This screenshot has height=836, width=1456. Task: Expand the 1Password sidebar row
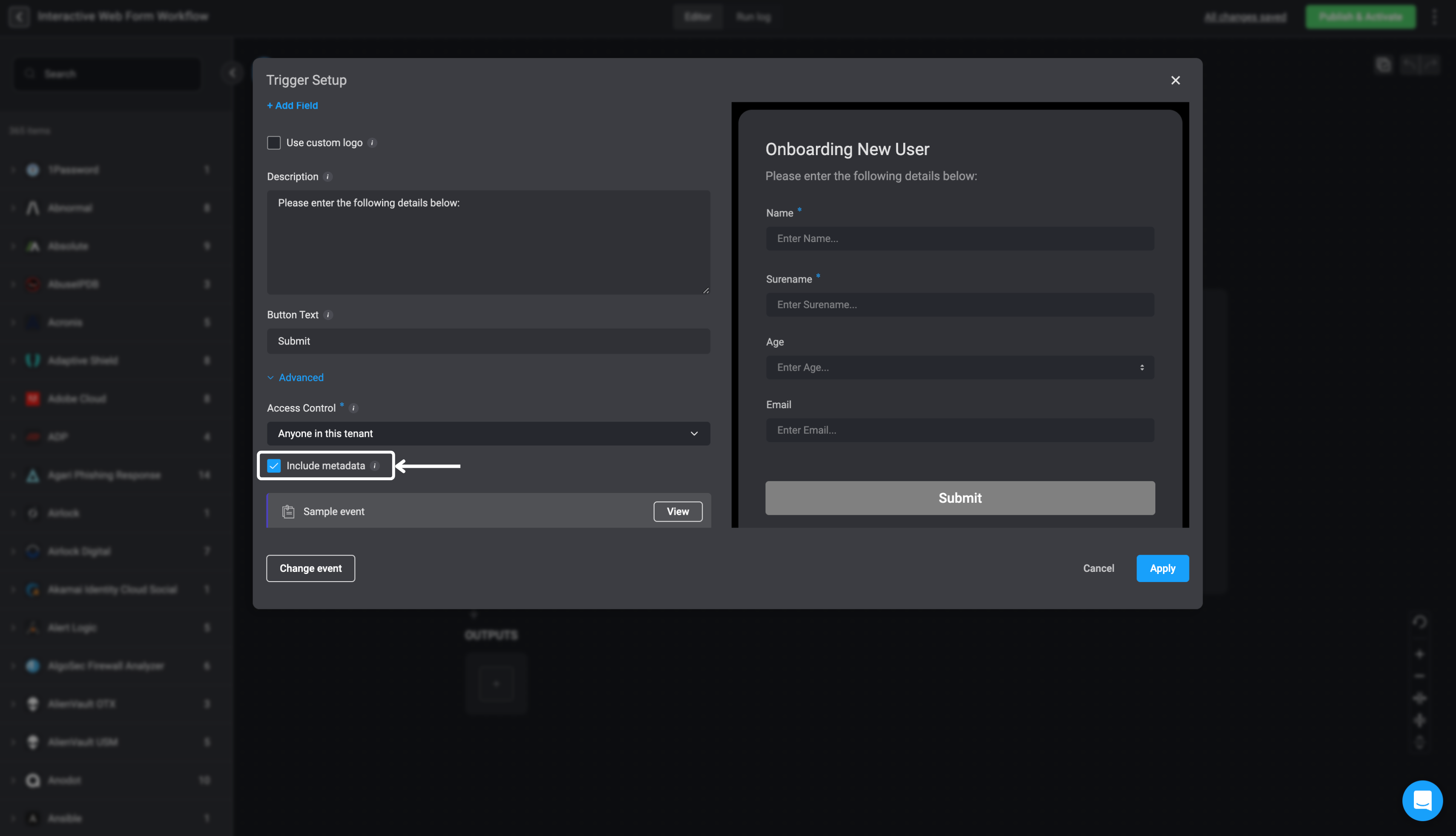(13, 170)
